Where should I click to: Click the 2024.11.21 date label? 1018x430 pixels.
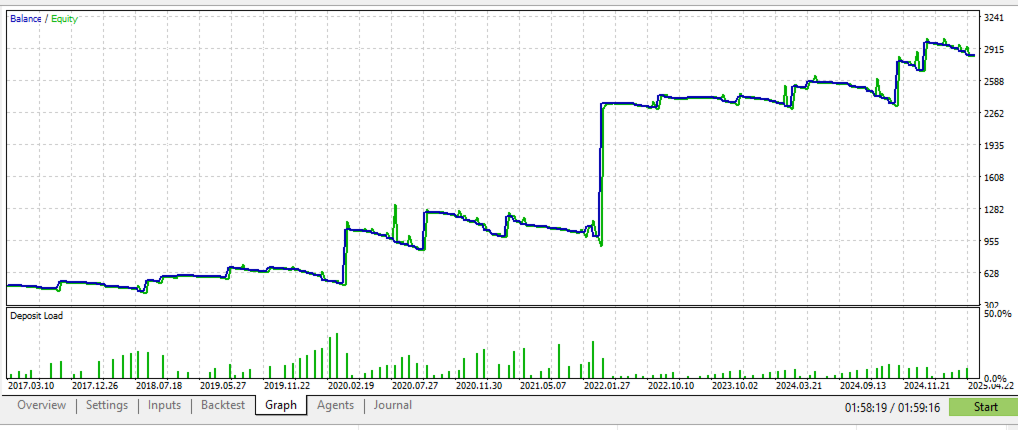[928, 385]
